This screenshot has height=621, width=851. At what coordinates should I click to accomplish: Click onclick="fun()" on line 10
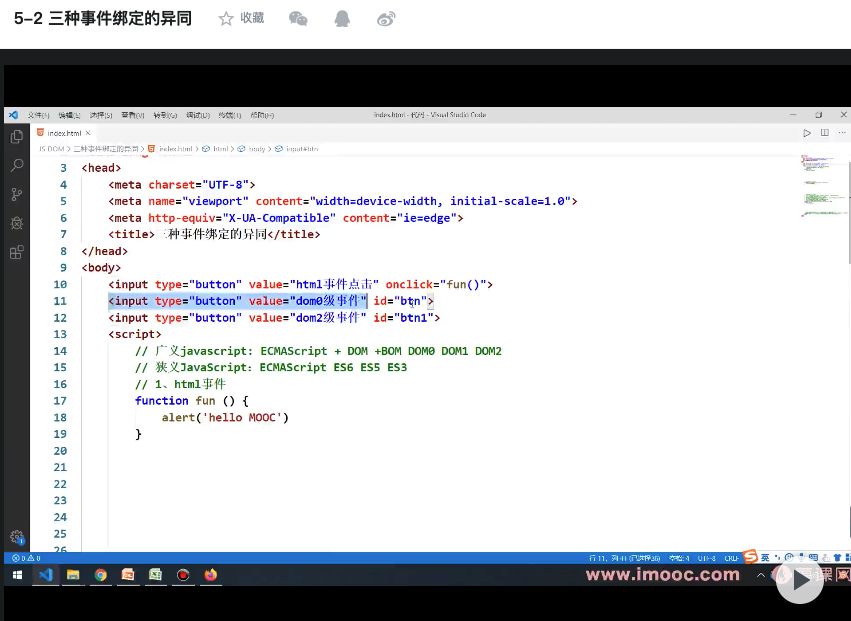[x=436, y=284]
